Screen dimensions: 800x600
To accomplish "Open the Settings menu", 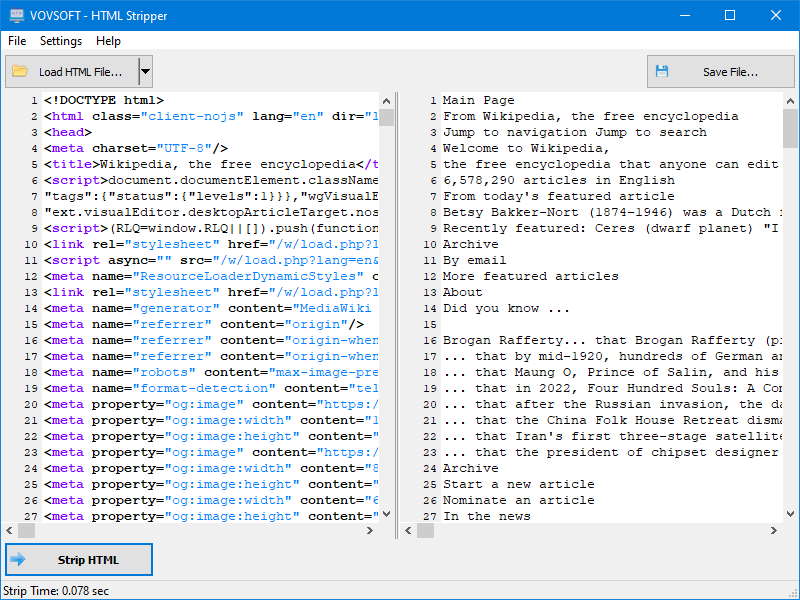I will pyautogui.click(x=60, y=41).
